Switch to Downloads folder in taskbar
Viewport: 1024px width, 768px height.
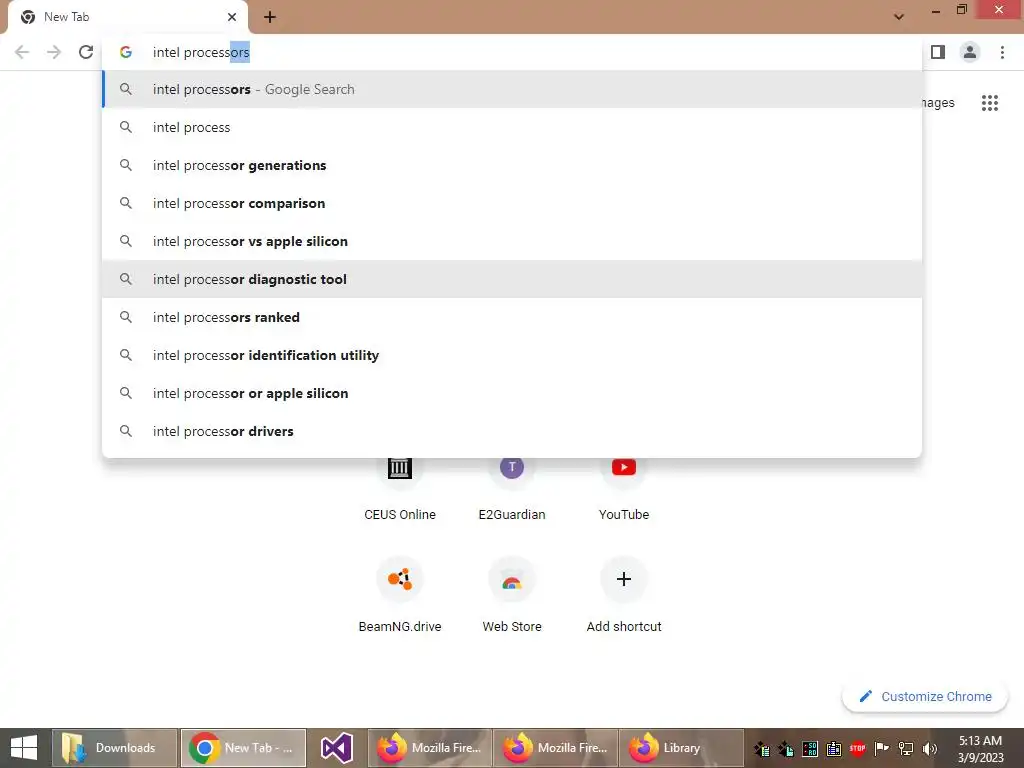point(114,748)
